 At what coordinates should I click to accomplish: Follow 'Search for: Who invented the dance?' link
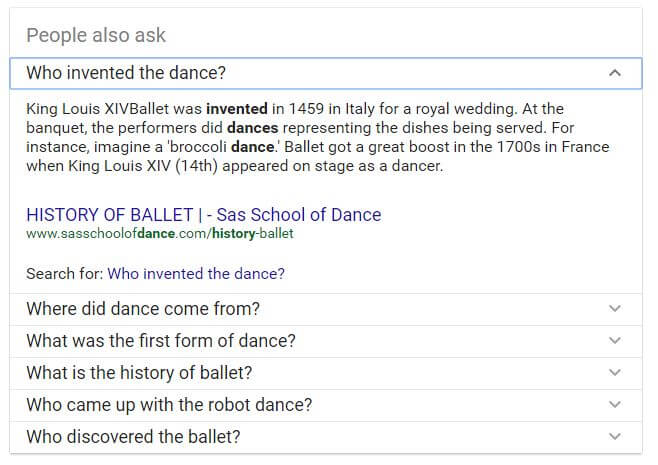pyautogui.click(x=196, y=274)
